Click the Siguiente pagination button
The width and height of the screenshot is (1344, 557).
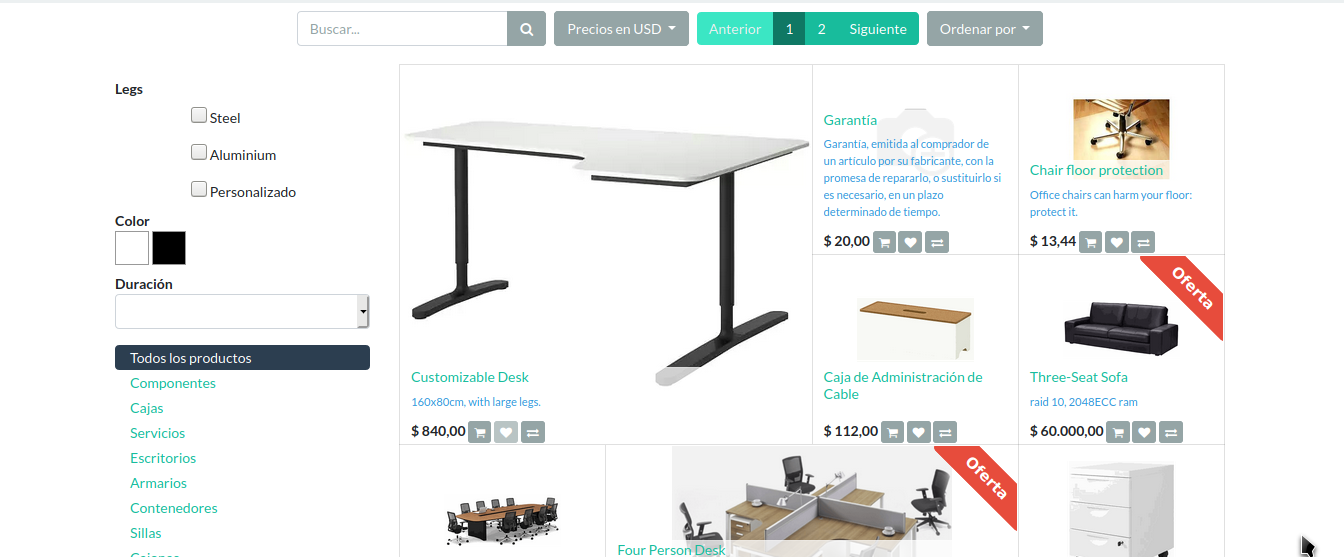pos(878,29)
